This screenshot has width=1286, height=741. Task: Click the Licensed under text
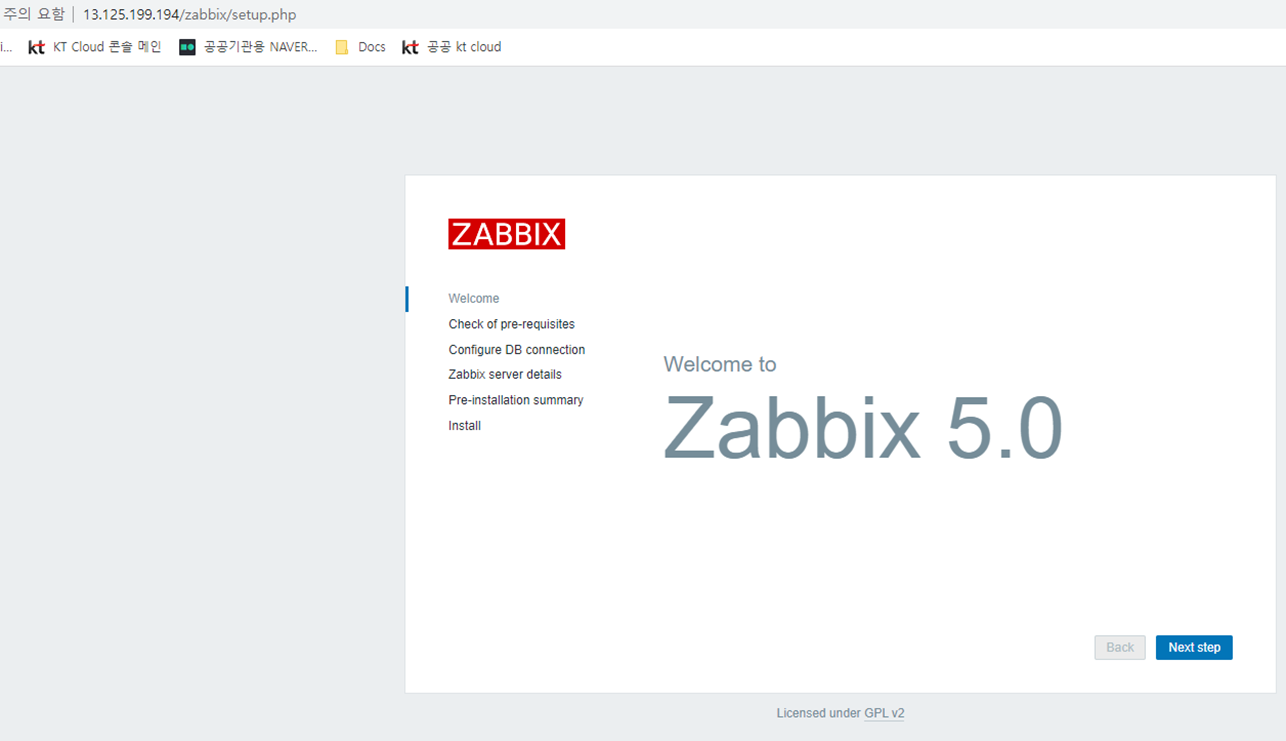click(818, 713)
